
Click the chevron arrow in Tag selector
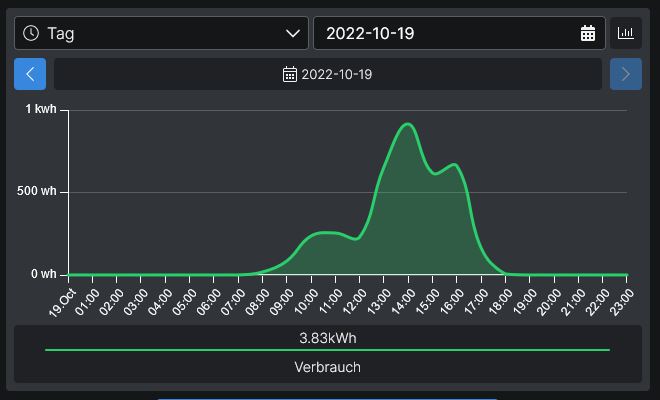[293, 33]
